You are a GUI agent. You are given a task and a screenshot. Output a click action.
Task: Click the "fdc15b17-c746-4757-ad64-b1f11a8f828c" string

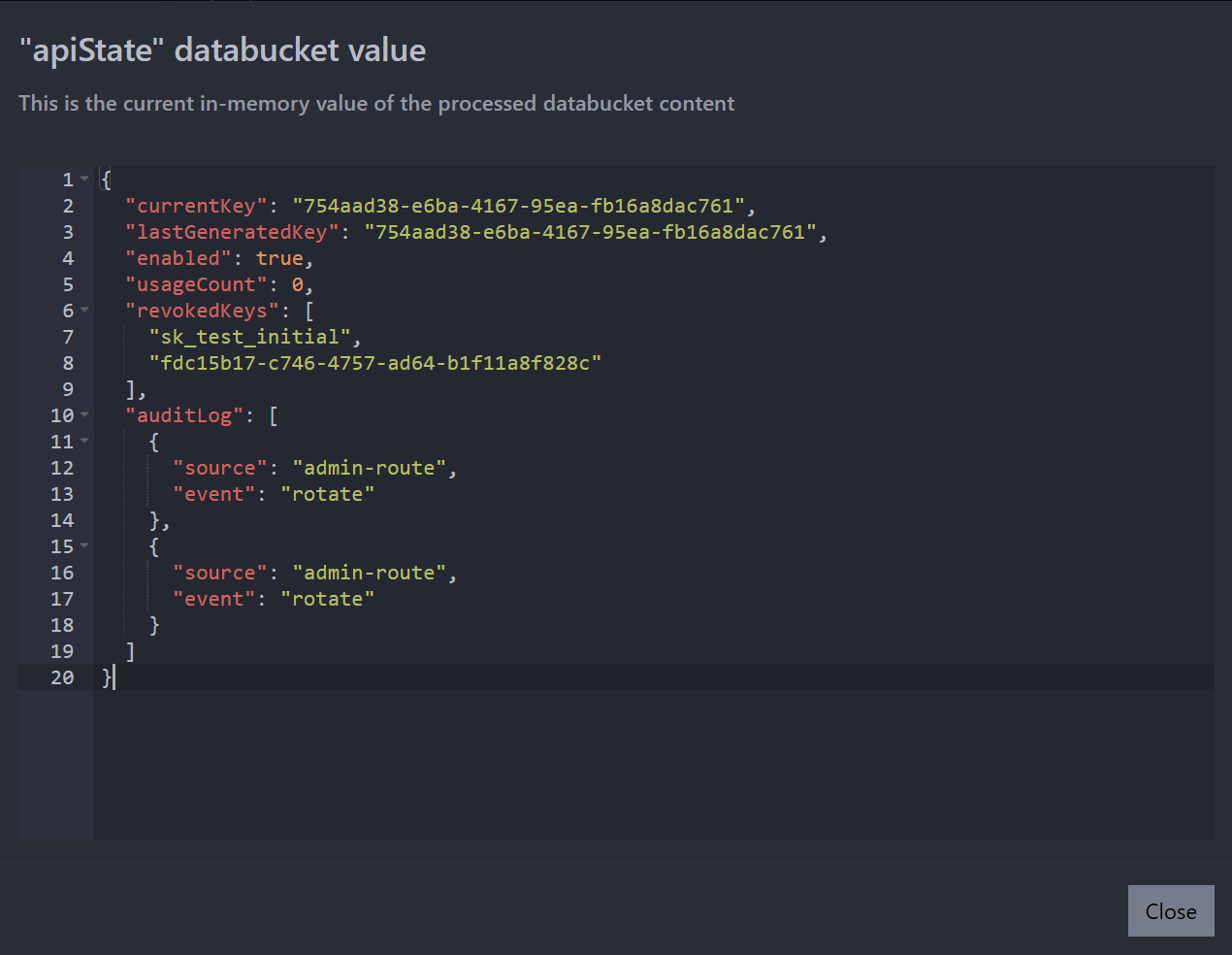(375, 363)
